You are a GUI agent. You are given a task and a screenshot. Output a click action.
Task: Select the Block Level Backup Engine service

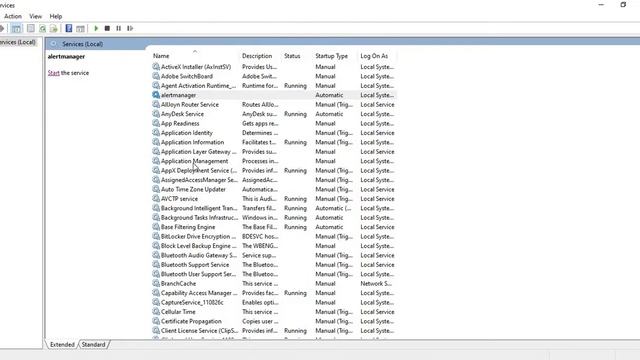pos(273,246)
